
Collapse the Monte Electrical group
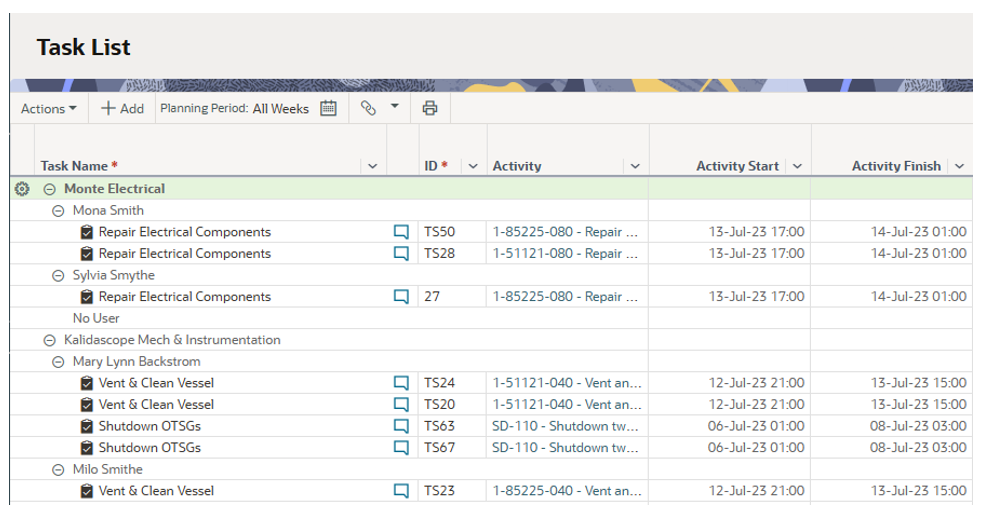49,189
